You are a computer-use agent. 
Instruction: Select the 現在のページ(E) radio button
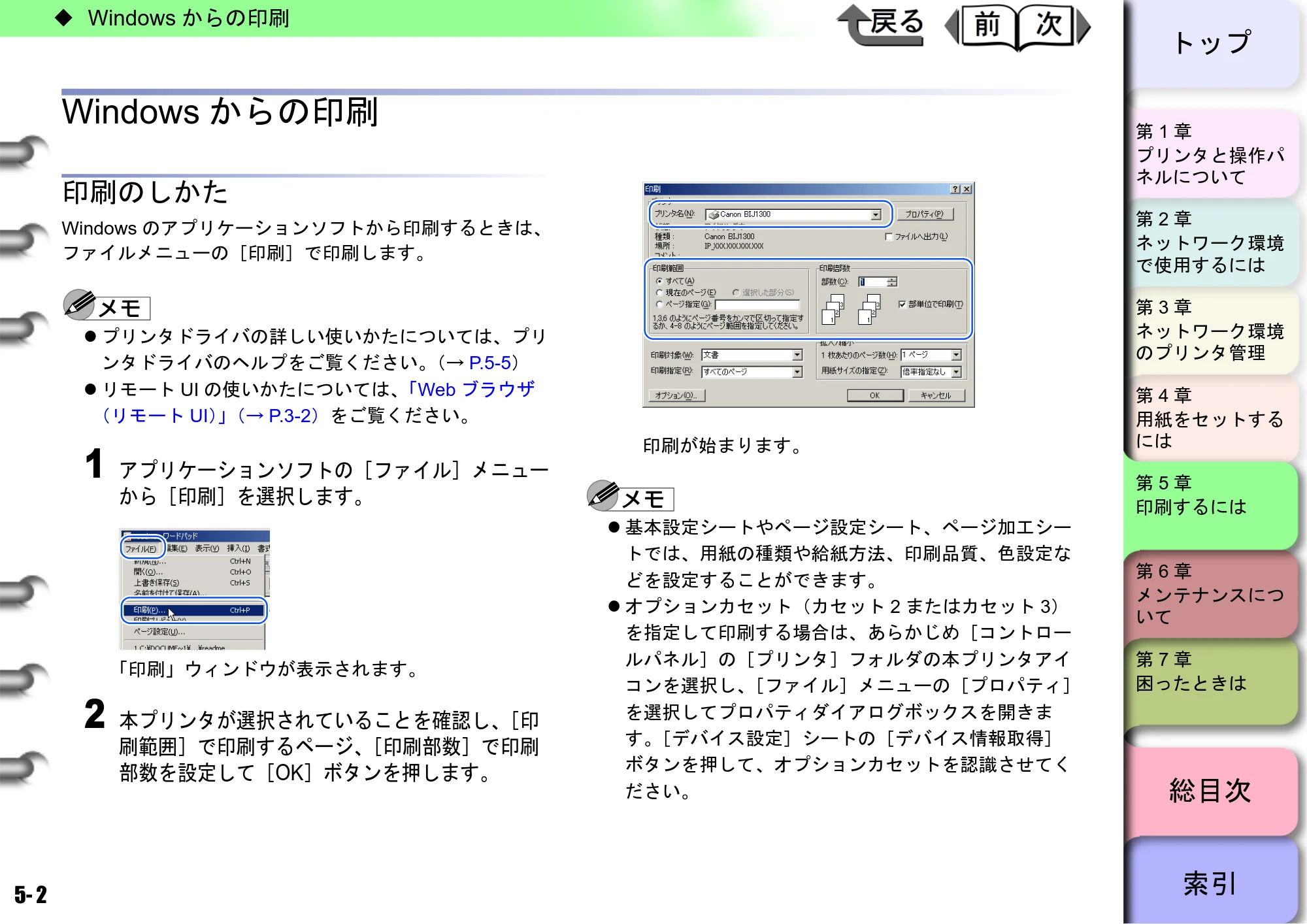coord(686,293)
